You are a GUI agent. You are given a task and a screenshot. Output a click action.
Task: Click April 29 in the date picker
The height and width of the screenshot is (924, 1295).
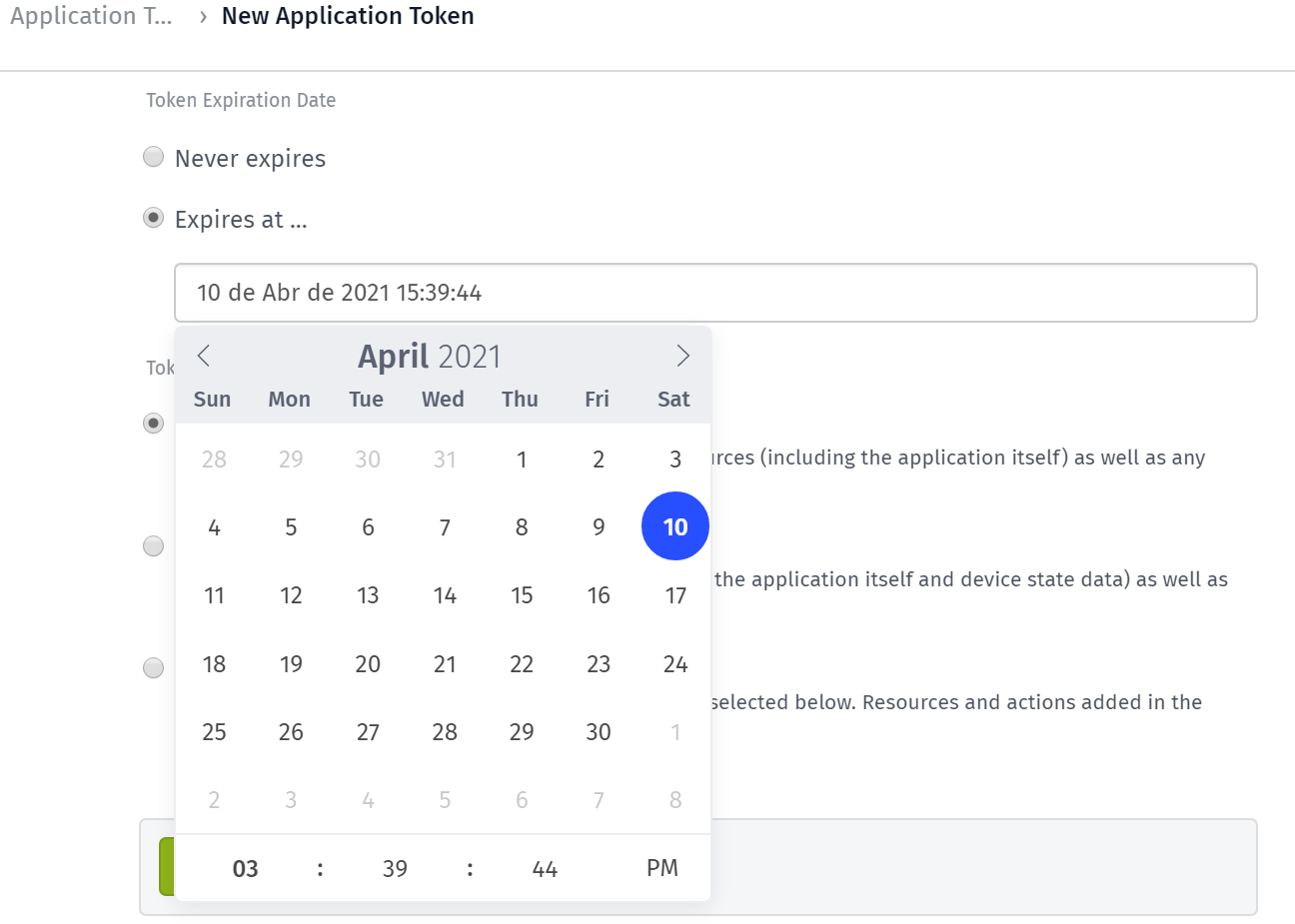[x=522, y=732]
